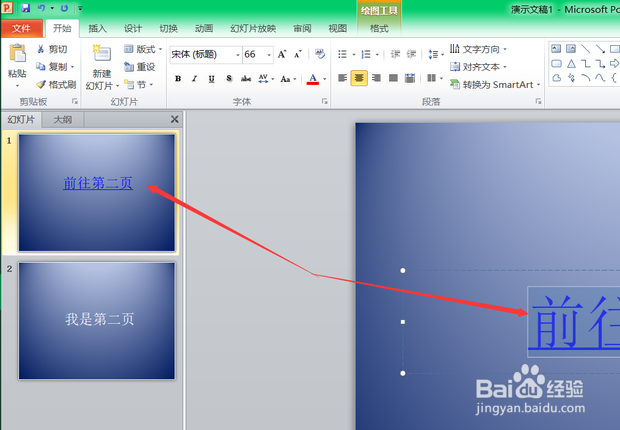The width and height of the screenshot is (620, 430).
Task: Apply red font color A button
Action: click(x=313, y=79)
